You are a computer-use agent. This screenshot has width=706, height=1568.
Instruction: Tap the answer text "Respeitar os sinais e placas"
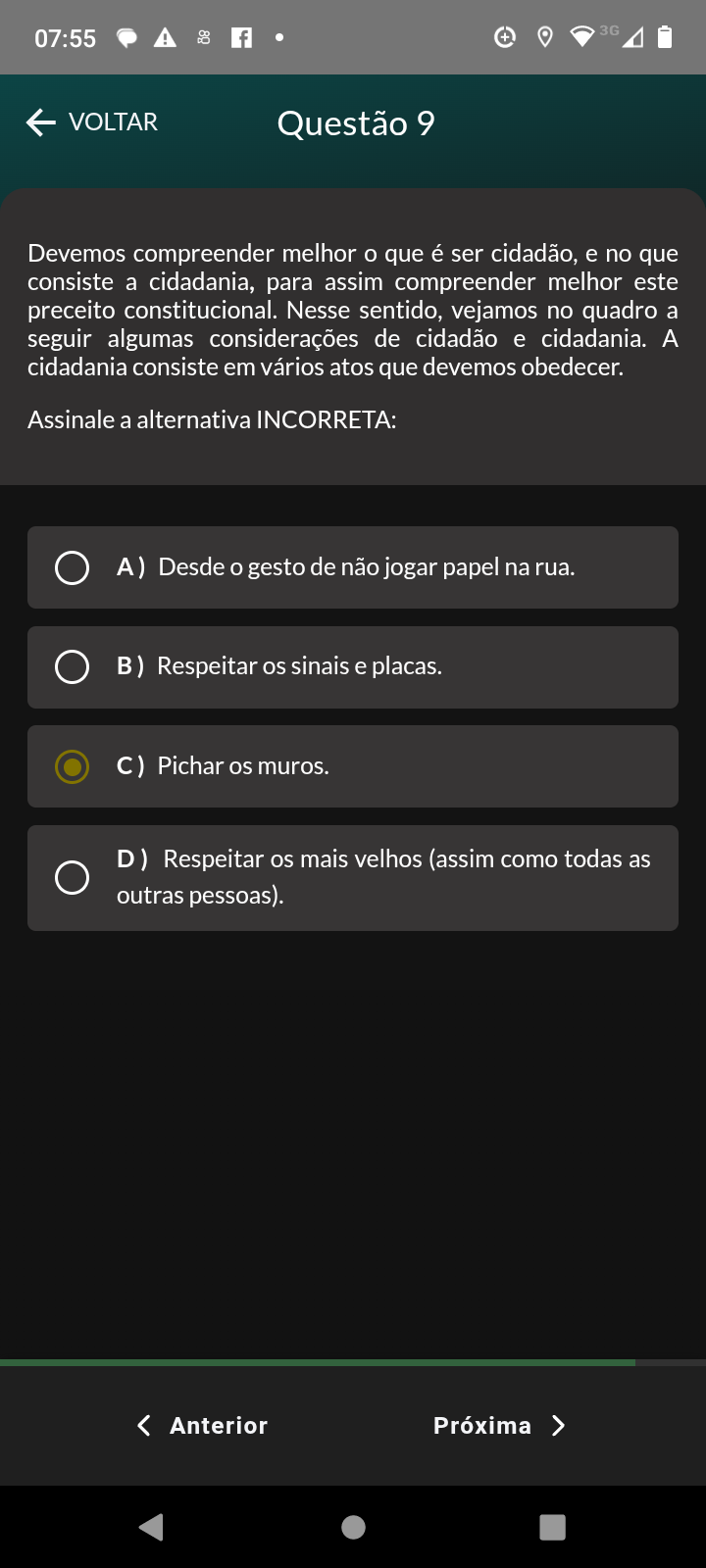click(x=299, y=666)
